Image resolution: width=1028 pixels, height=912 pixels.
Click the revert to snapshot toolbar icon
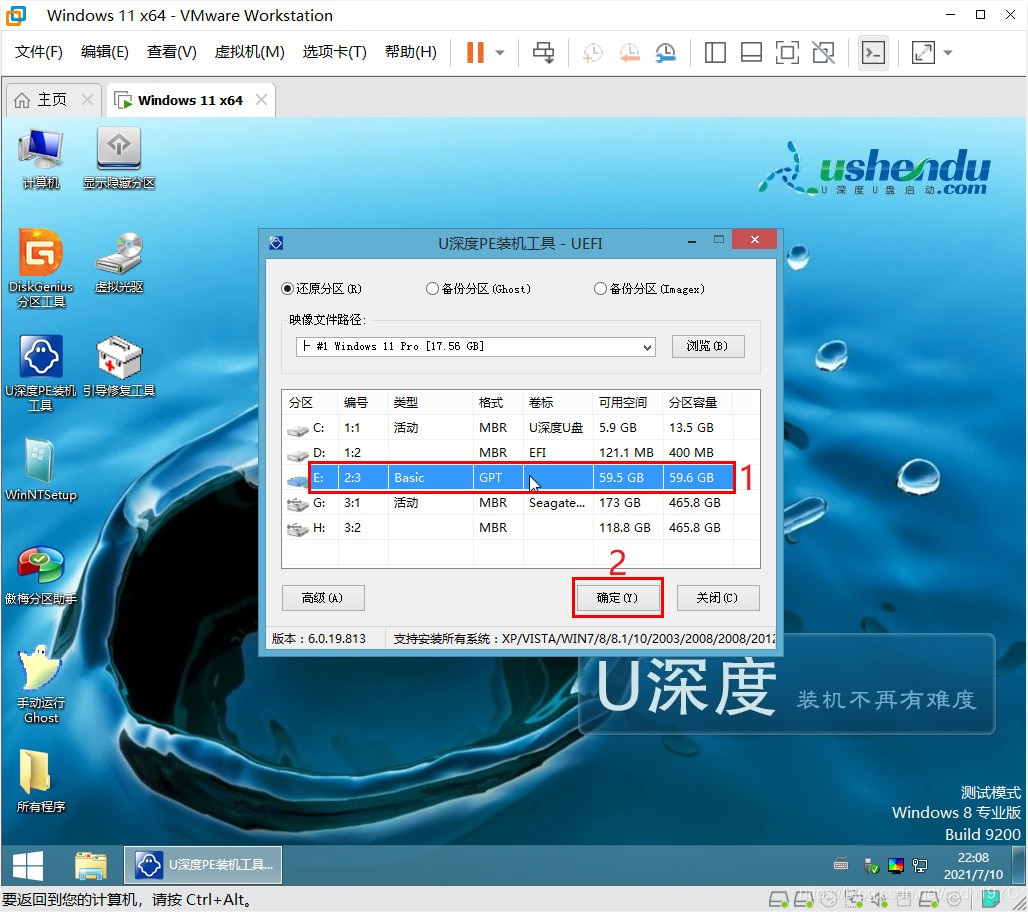click(x=629, y=52)
